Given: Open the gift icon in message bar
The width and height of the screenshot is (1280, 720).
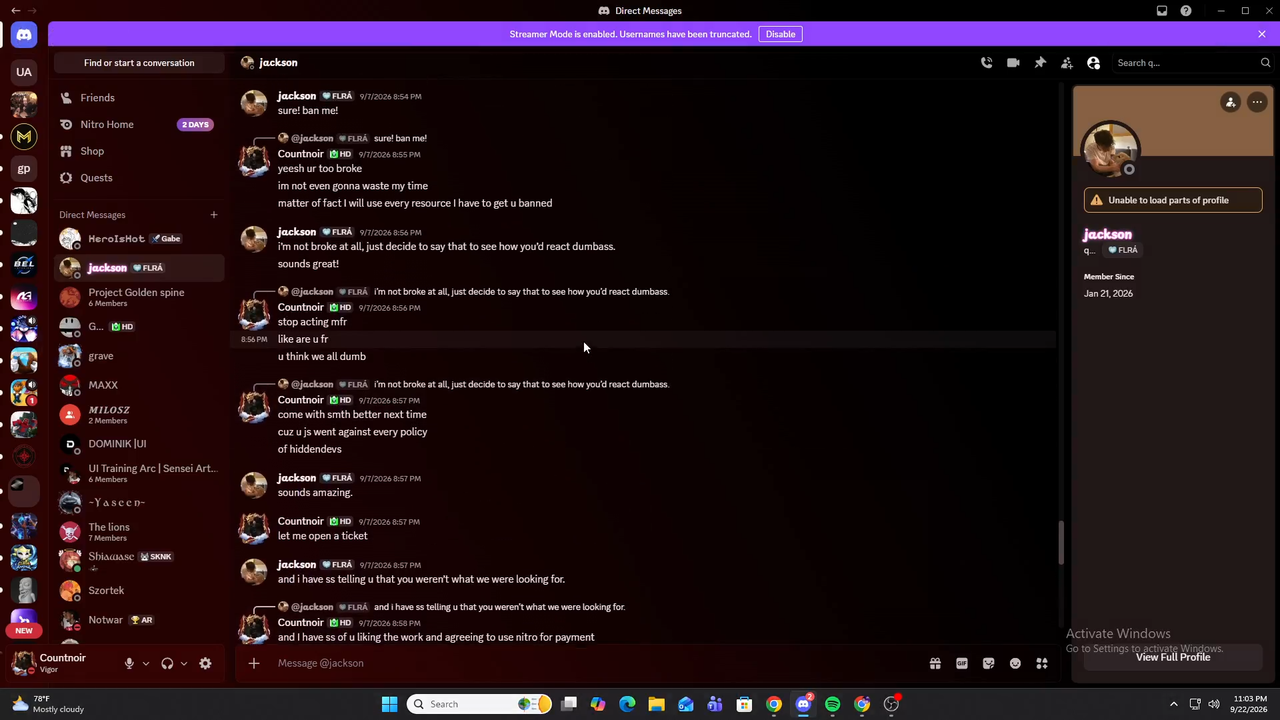Looking at the screenshot, I should [935, 663].
